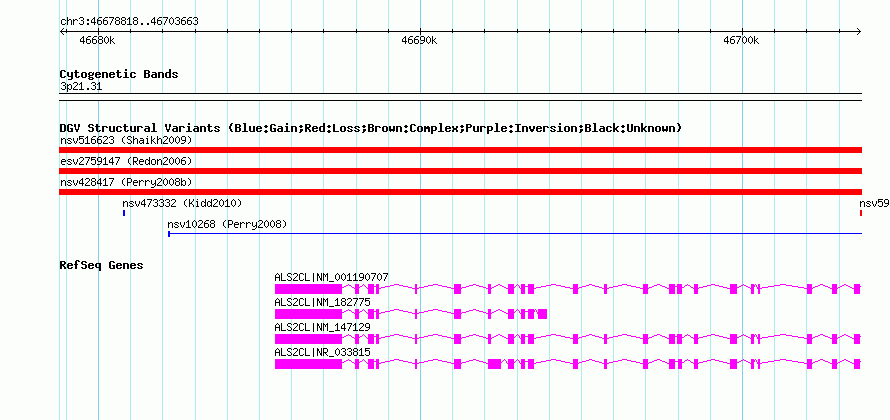Click the ALS2CL|NM_001190707 transcript label

tap(331, 277)
